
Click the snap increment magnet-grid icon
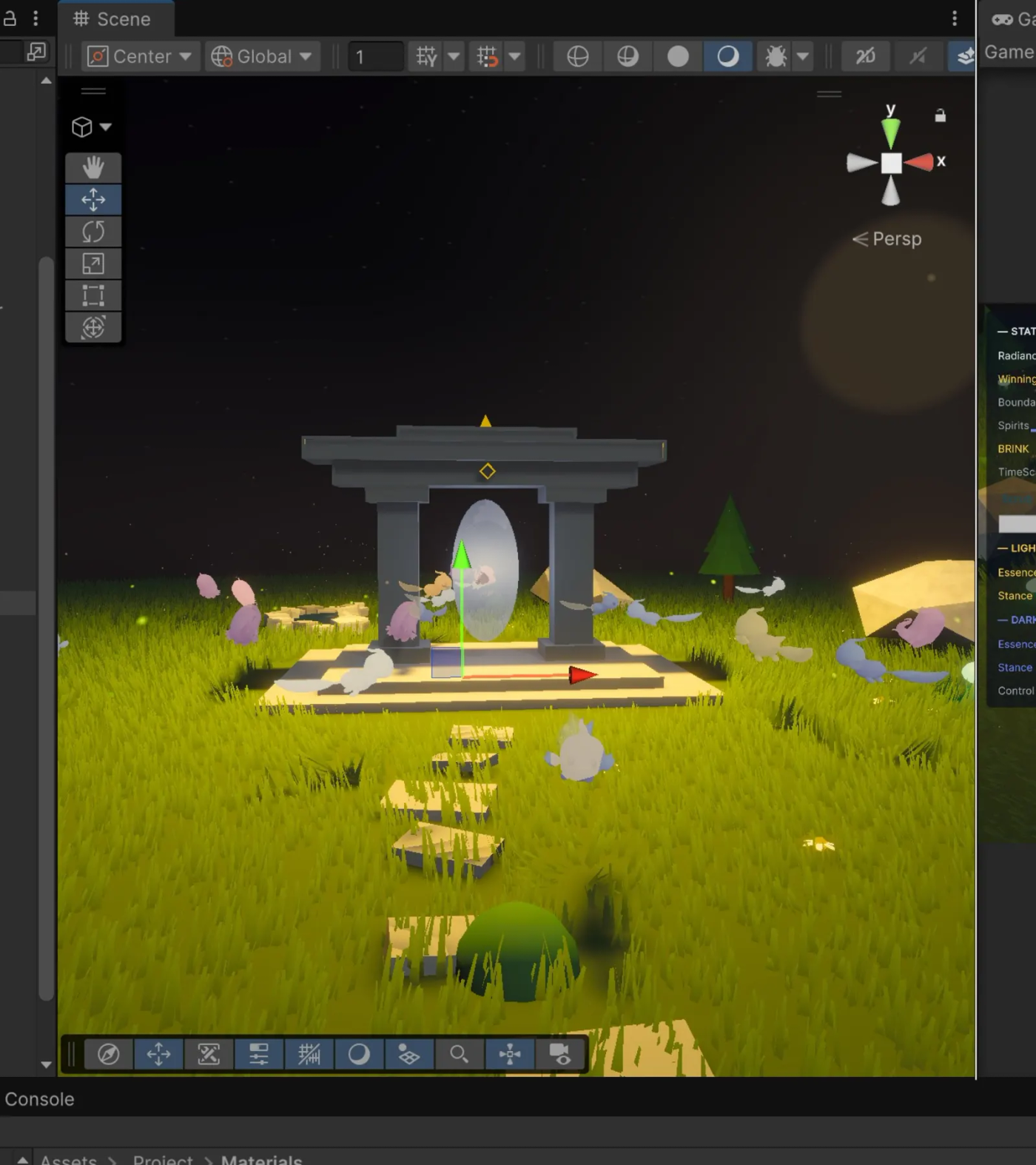pos(488,56)
